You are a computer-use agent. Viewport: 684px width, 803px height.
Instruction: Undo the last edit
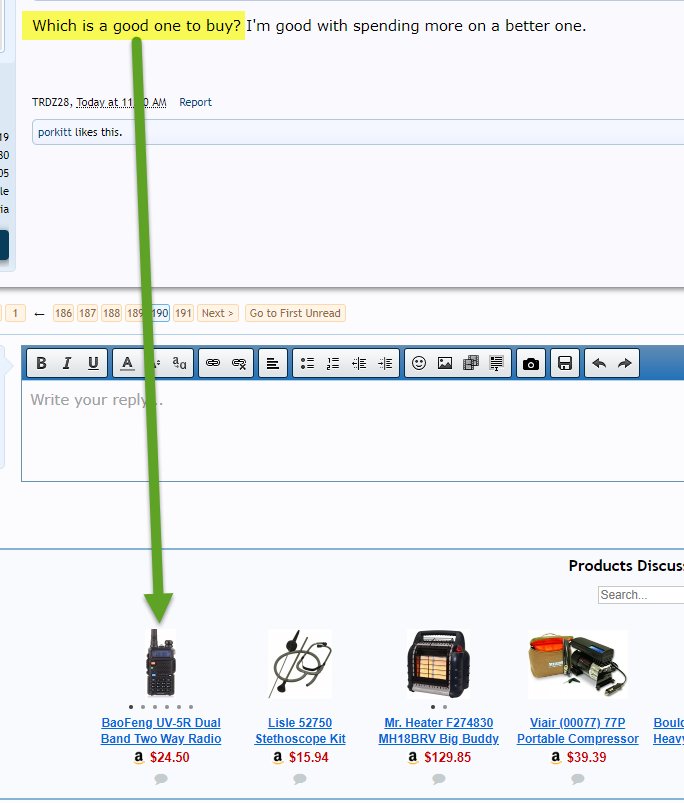click(598, 363)
